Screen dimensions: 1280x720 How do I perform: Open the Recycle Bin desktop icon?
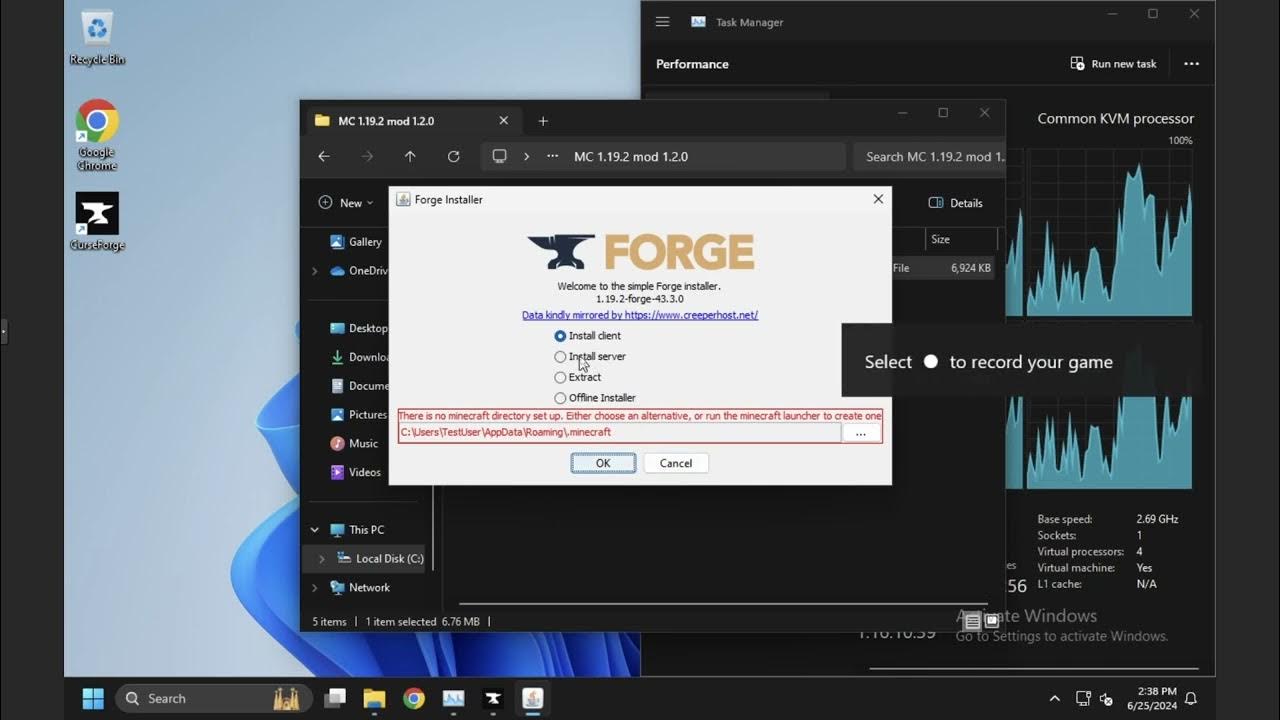click(97, 38)
